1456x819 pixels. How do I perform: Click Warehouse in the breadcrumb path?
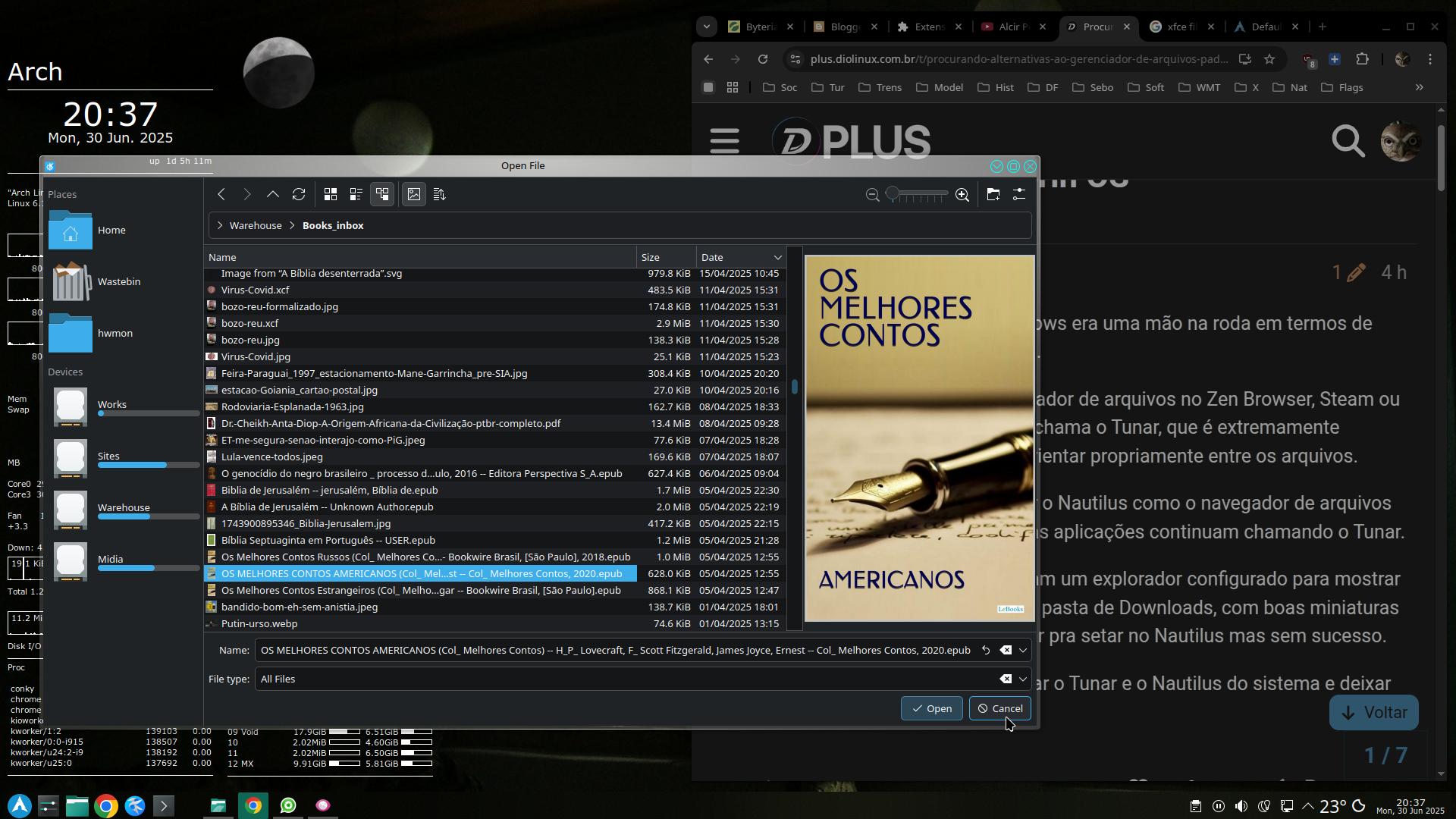coord(256,226)
